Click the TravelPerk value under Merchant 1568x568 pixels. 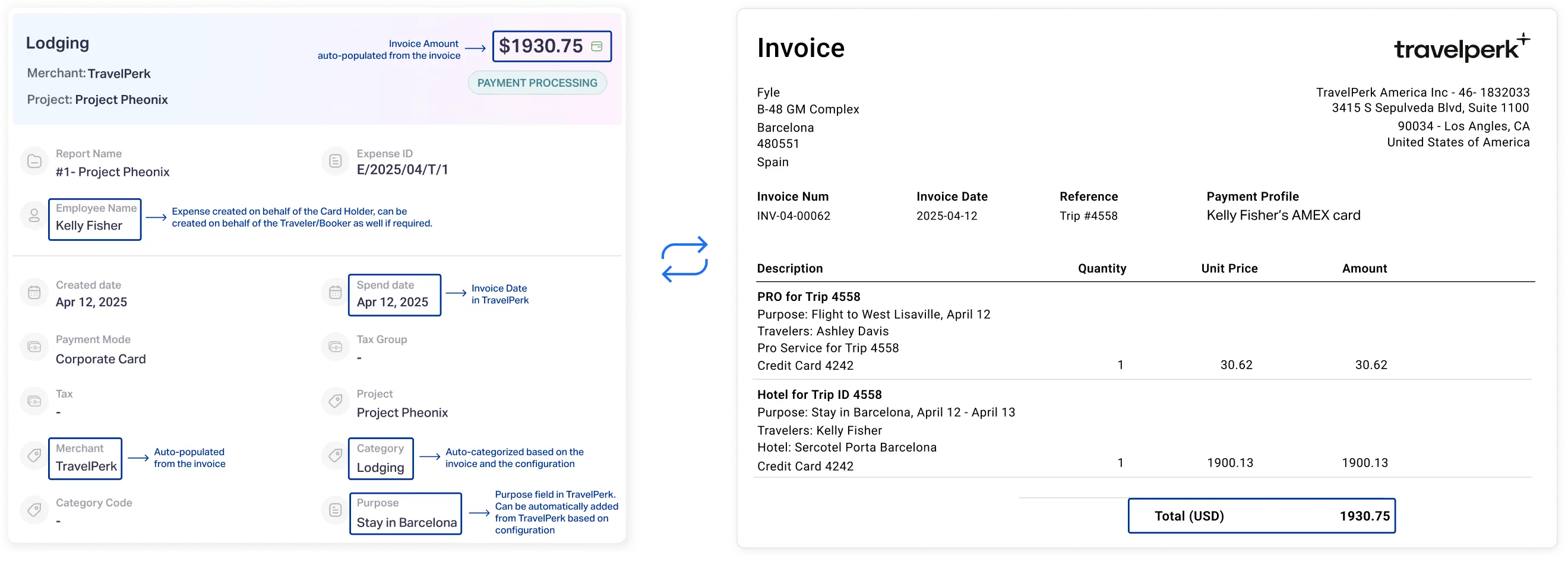point(87,467)
